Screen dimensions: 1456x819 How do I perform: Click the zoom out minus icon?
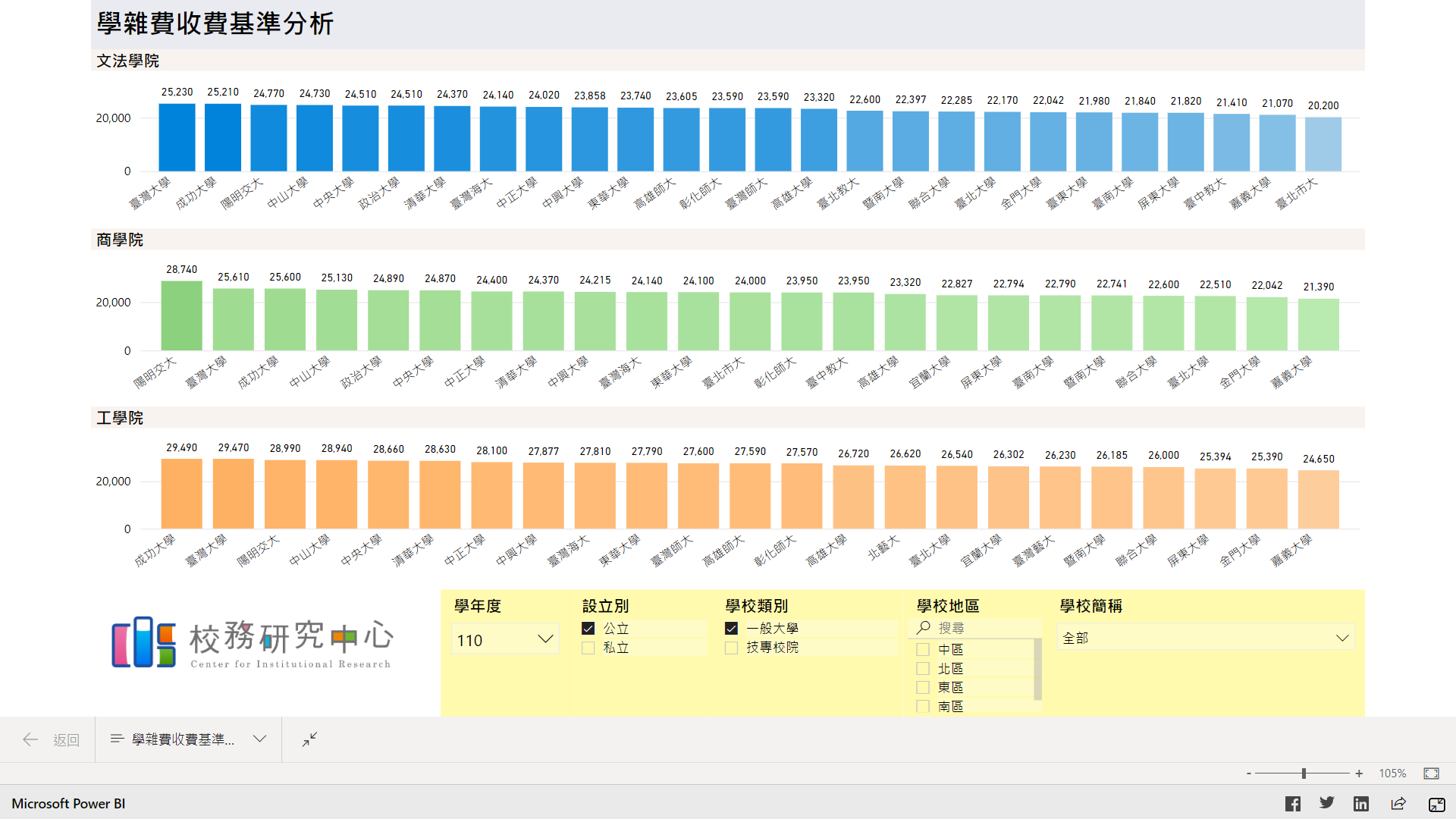[1248, 773]
